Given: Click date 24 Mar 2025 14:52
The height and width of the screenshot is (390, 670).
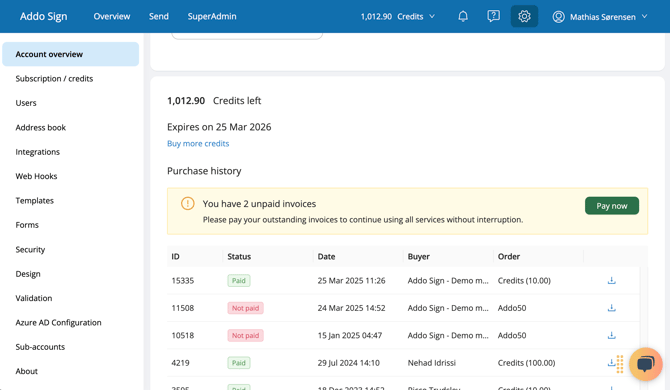Looking at the screenshot, I should [352, 308].
